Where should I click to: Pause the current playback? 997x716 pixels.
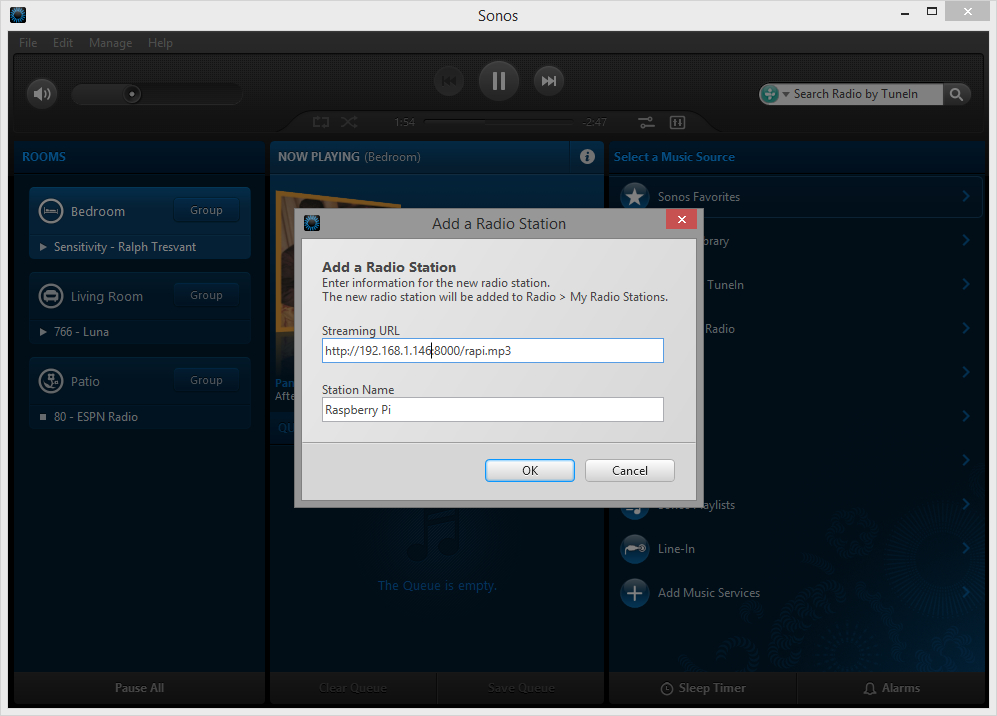click(498, 81)
